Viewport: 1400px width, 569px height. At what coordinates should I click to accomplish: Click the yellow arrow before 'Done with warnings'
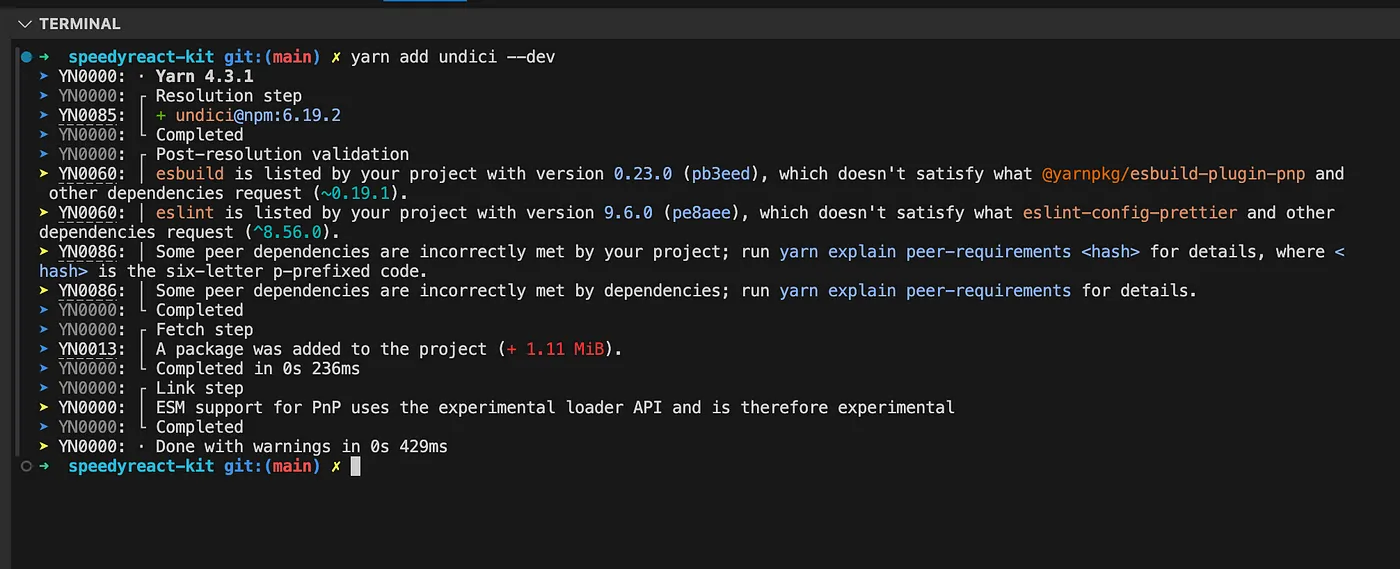pyautogui.click(x=45, y=446)
